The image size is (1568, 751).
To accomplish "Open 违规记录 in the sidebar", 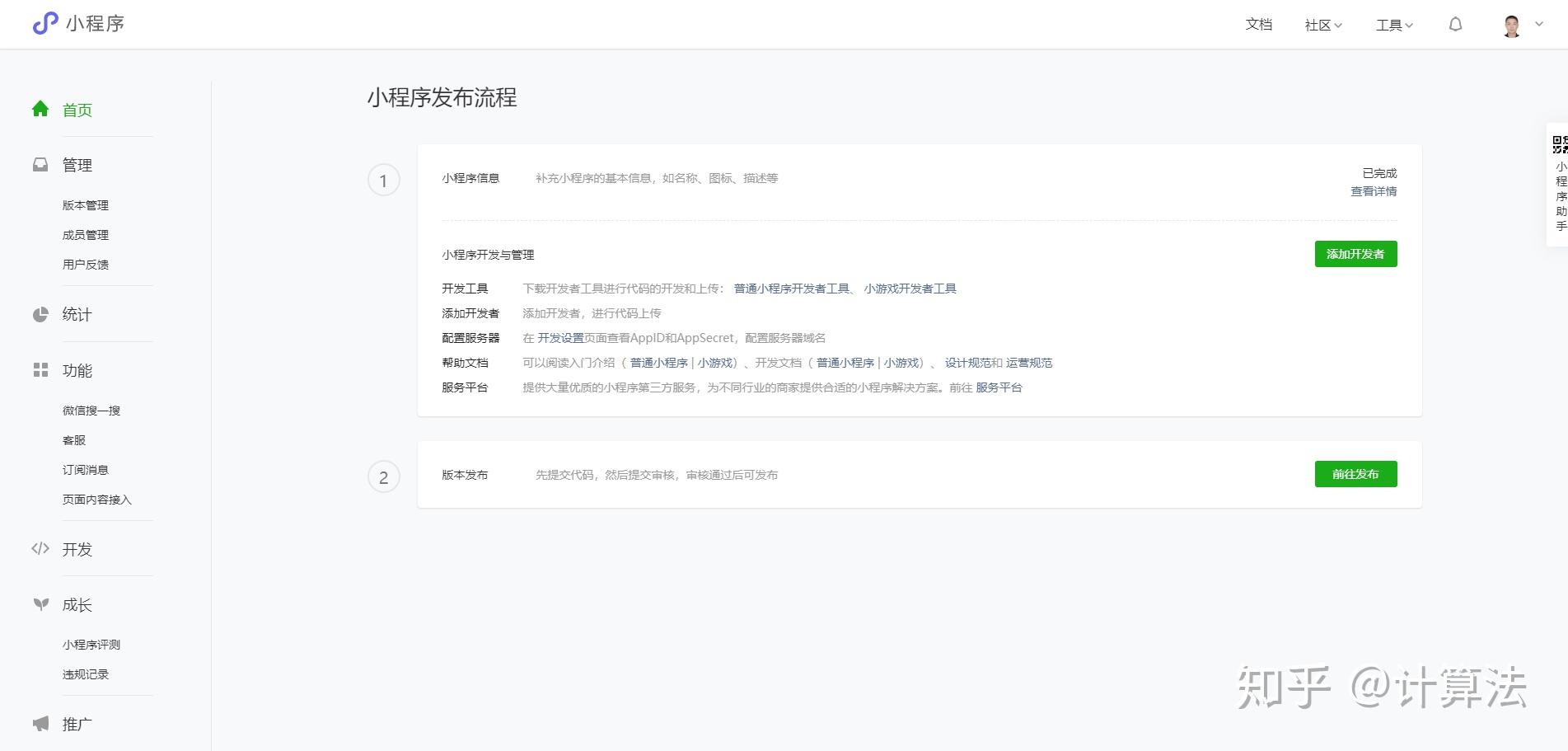I will tap(86, 674).
